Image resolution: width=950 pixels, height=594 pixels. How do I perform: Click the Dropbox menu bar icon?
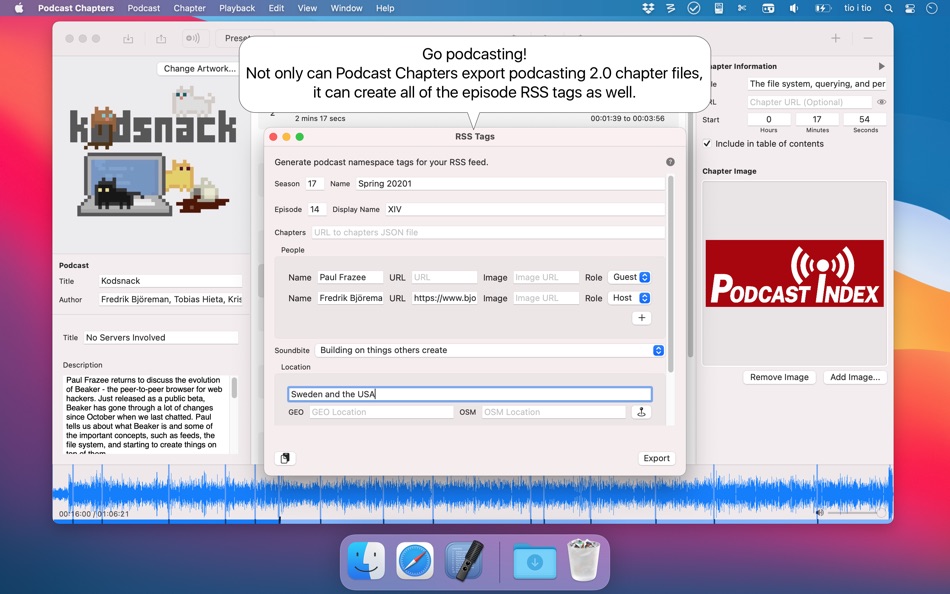648,8
